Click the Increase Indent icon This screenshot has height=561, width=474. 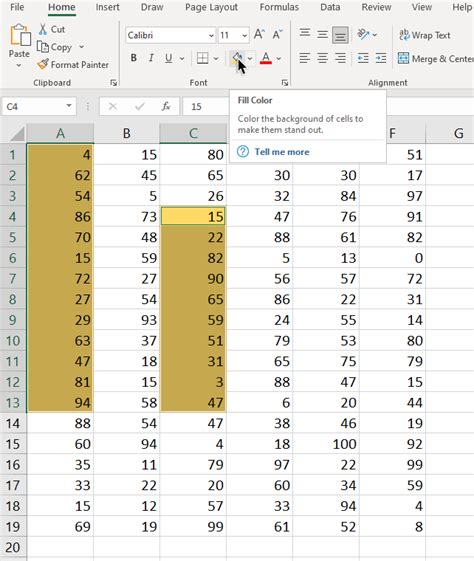[x=381, y=58]
